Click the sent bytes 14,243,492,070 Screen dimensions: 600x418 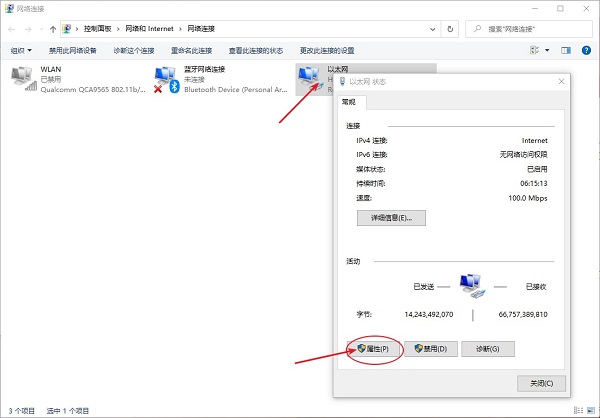[429, 315]
